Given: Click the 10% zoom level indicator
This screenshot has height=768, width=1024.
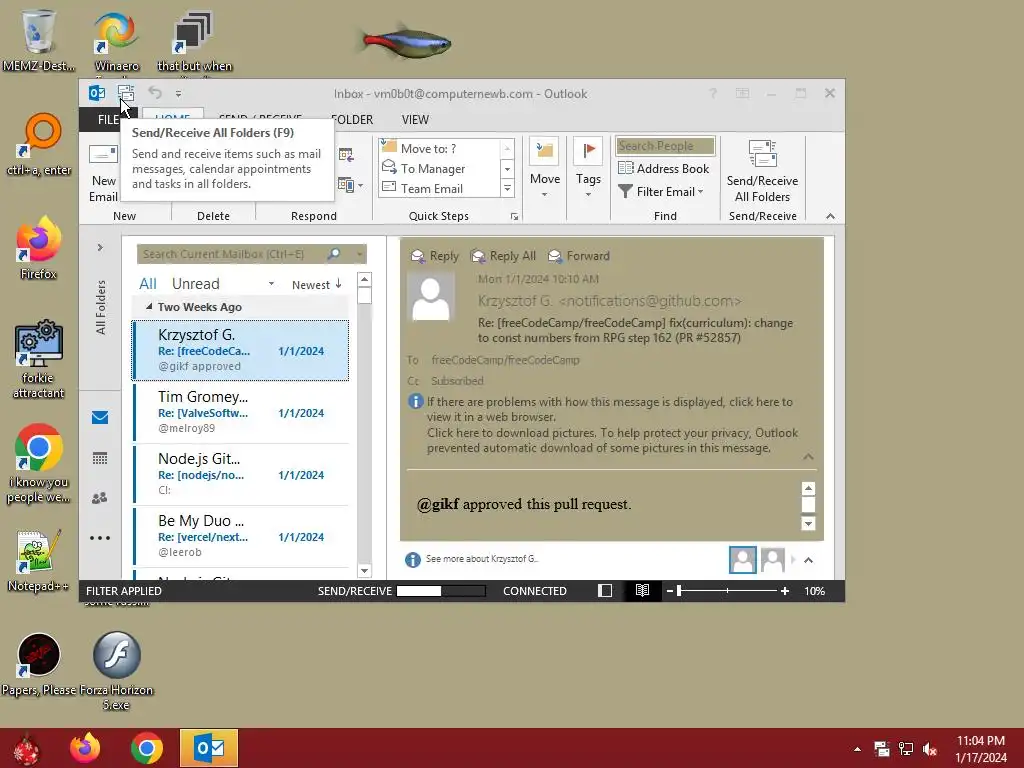Looking at the screenshot, I should [814, 591].
